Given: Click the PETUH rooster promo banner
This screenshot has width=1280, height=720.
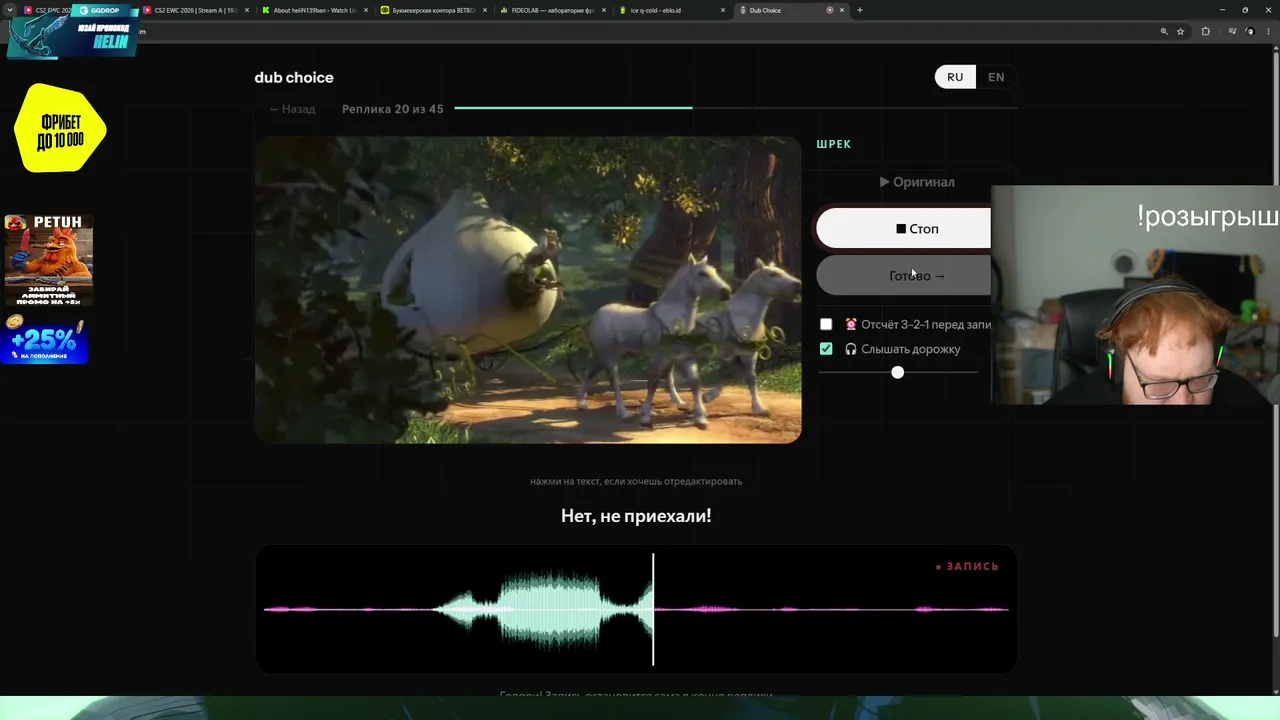Looking at the screenshot, I should click(48, 260).
